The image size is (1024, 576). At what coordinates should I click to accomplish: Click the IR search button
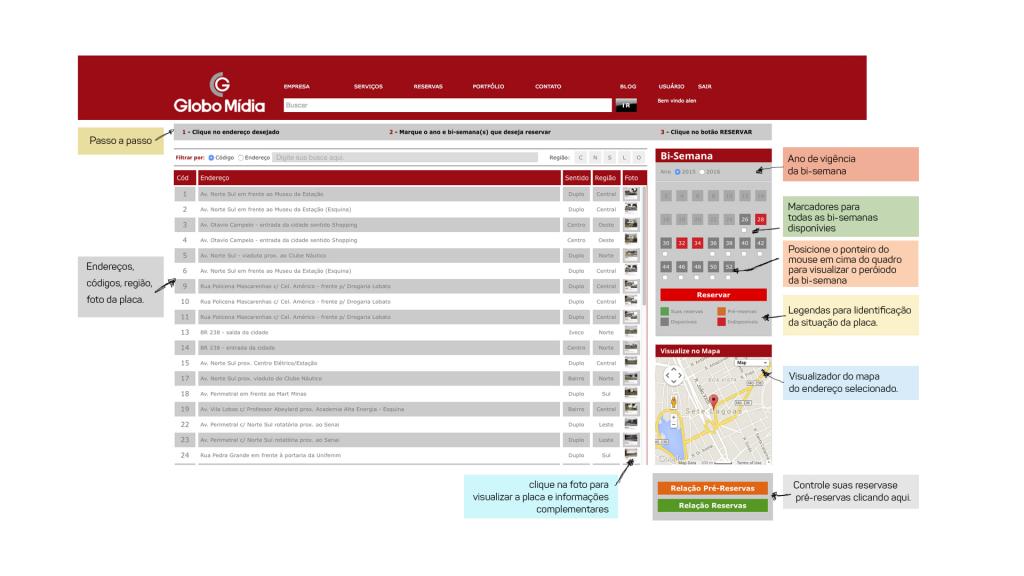click(x=626, y=105)
